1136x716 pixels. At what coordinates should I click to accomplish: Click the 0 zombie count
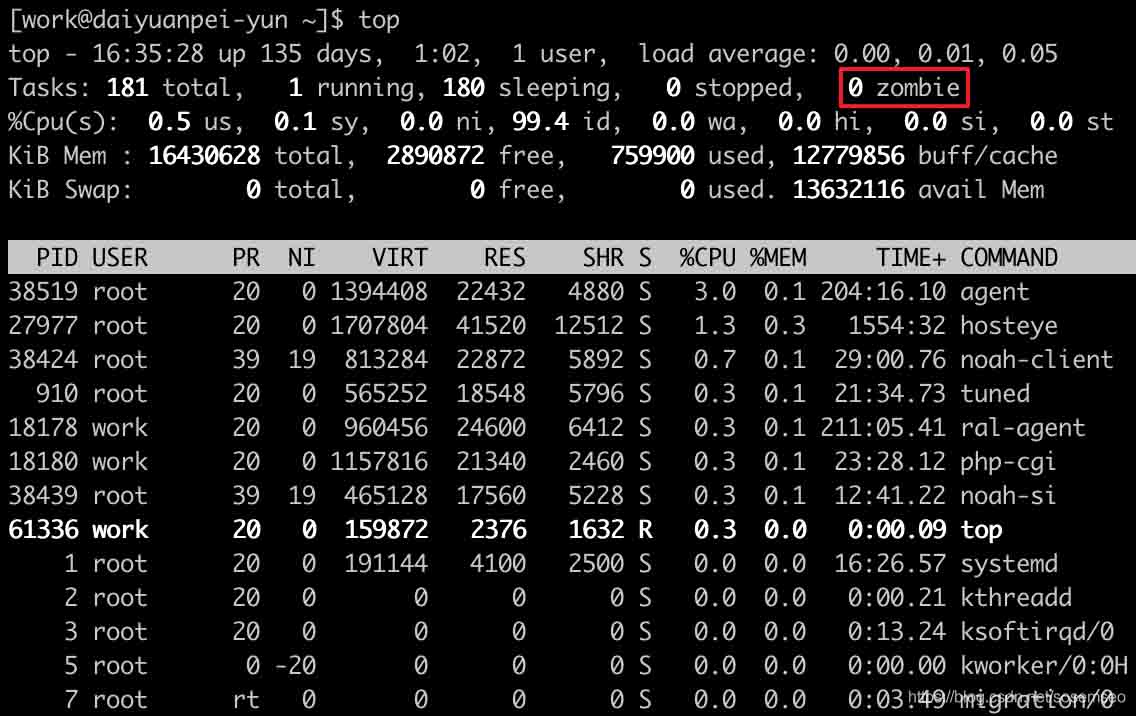point(903,88)
